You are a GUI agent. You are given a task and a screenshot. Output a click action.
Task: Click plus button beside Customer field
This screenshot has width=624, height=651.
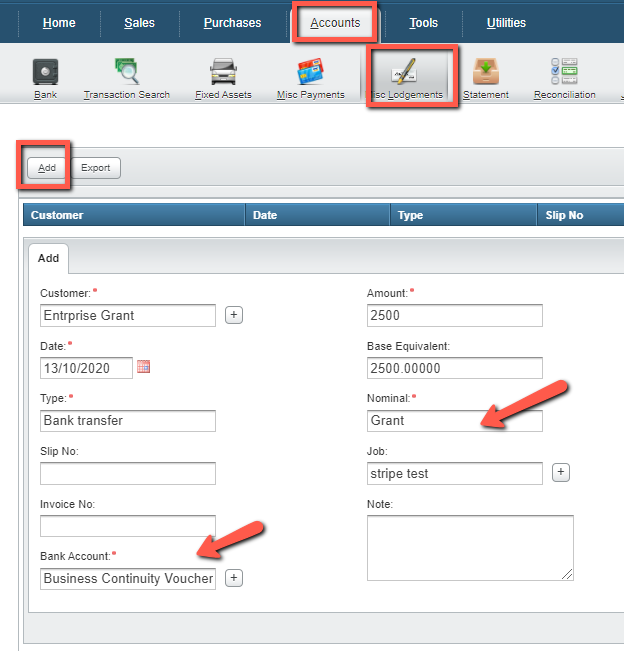click(234, 315)
